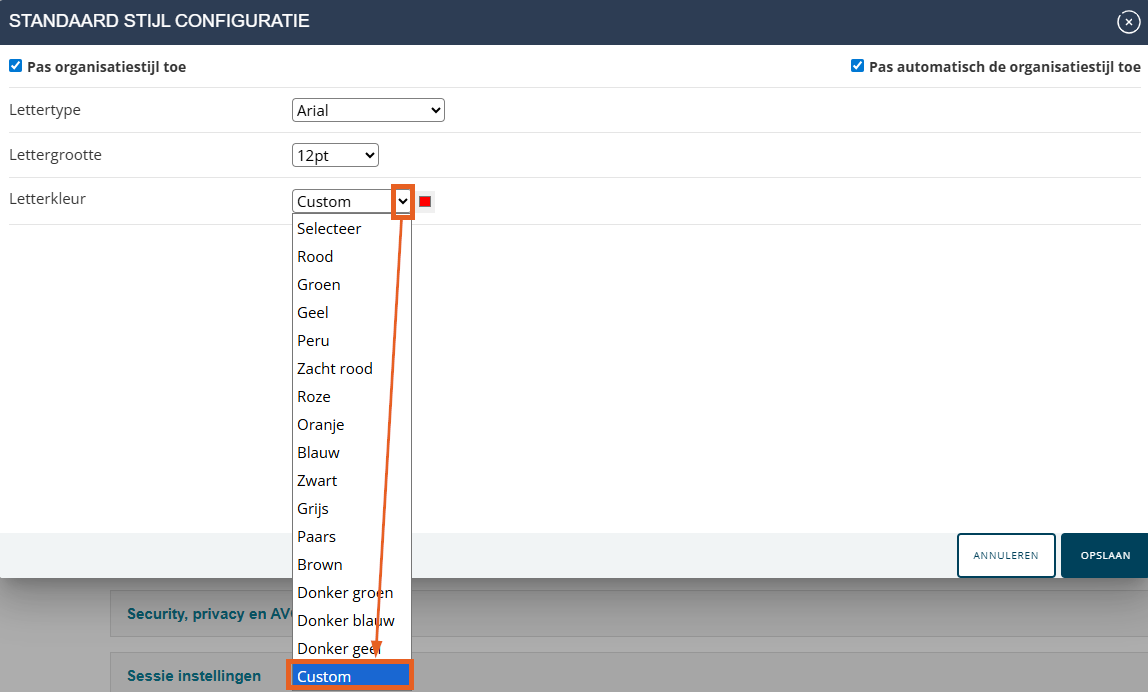Pick 'Oranje' from the color list
The image size is (1148, 692).
[351, 425]
